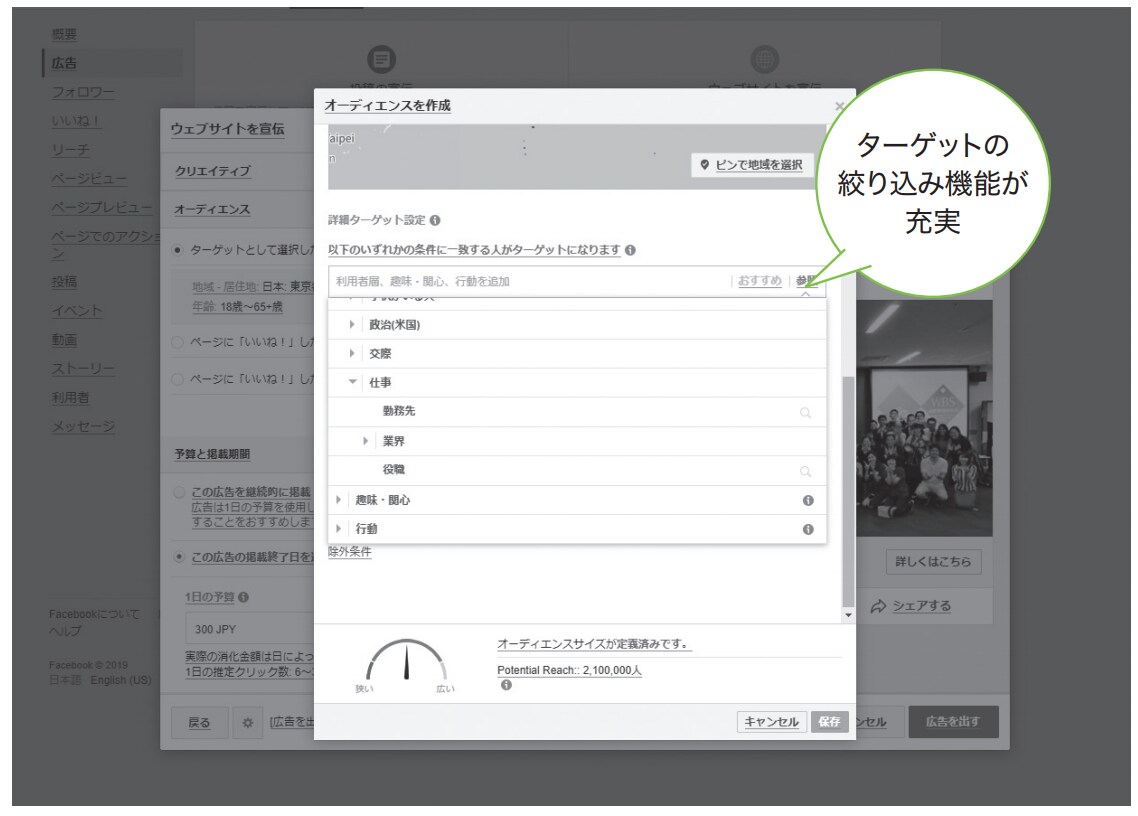Click the gear settings icon beside 戻る
Viewport: 1138px width, 816px height.
(247, 723)
